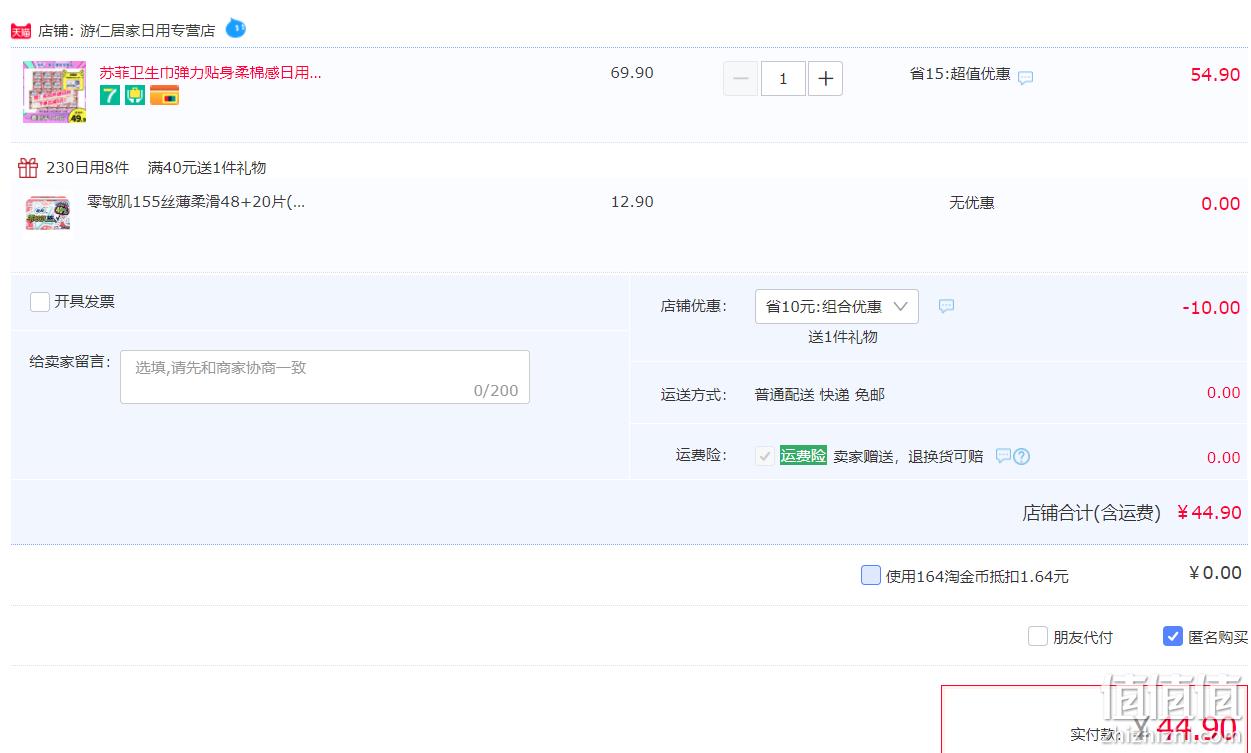
Task: Expand the 省10元:组合优惠 dropdown
Action: [836, 306]
